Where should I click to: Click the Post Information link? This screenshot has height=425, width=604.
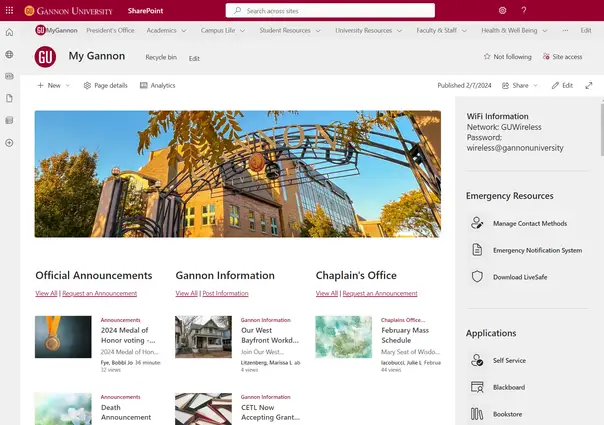pyautogui.click(x=225, y=293)
